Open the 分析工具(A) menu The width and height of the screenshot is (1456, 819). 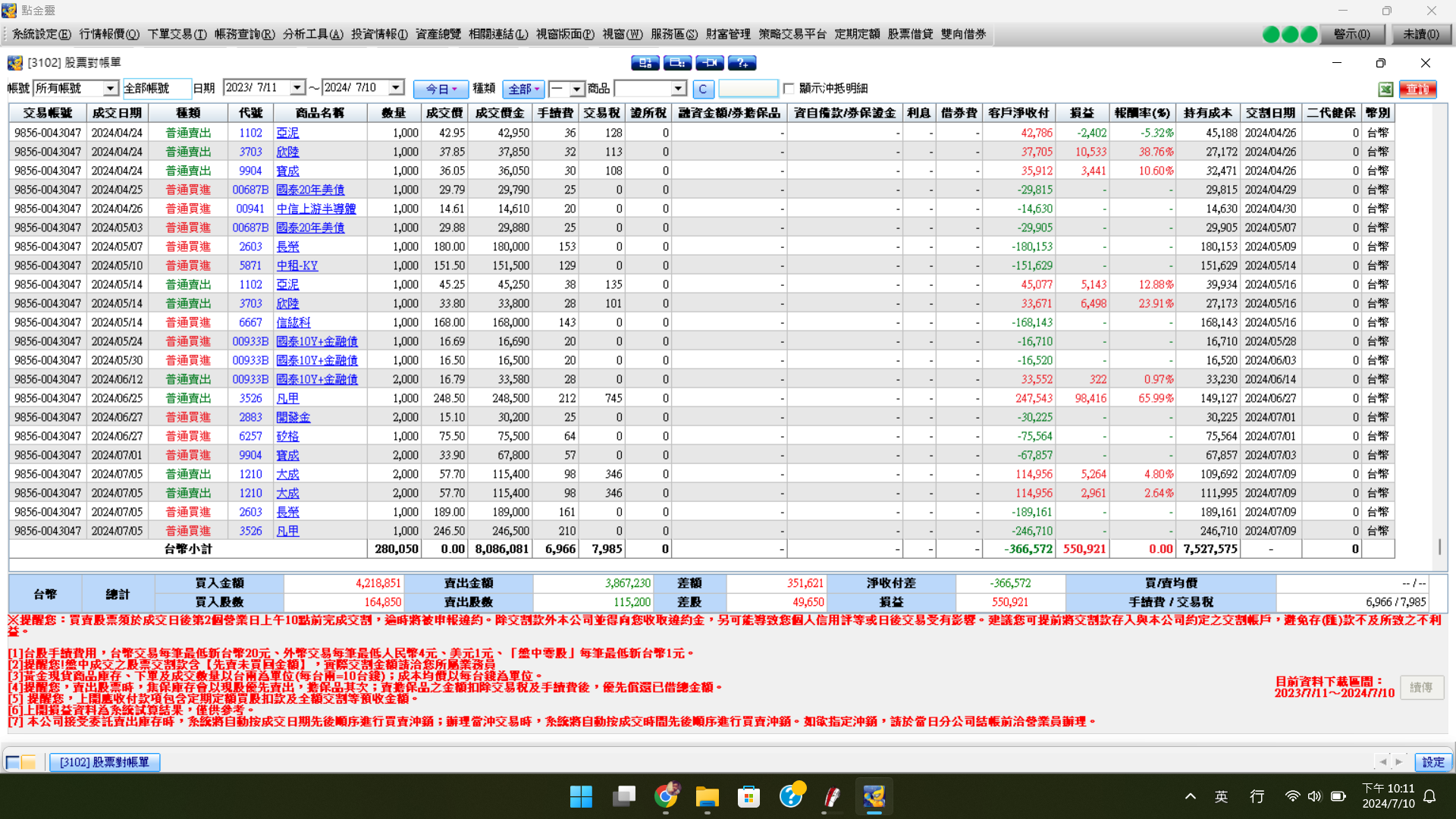pyautogui.click(x=312, y=34)
